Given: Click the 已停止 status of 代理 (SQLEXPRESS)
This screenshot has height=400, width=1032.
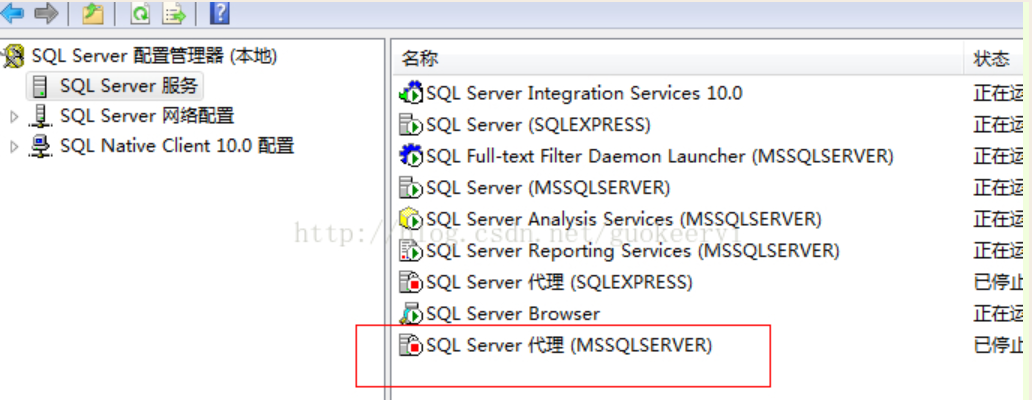Looking at the screenshot, I should tap(998, 282).
